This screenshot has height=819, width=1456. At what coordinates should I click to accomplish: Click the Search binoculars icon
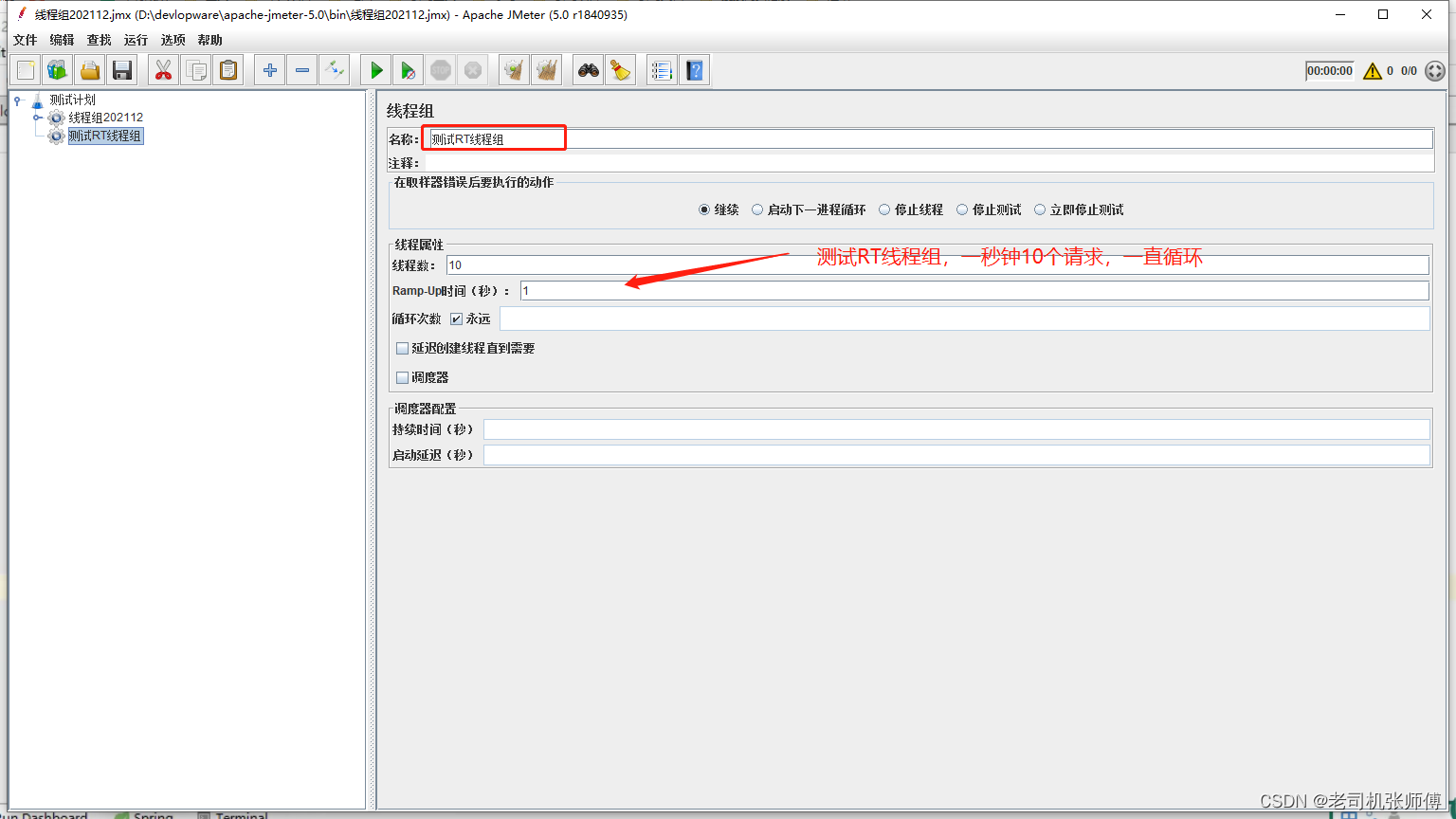589,70
